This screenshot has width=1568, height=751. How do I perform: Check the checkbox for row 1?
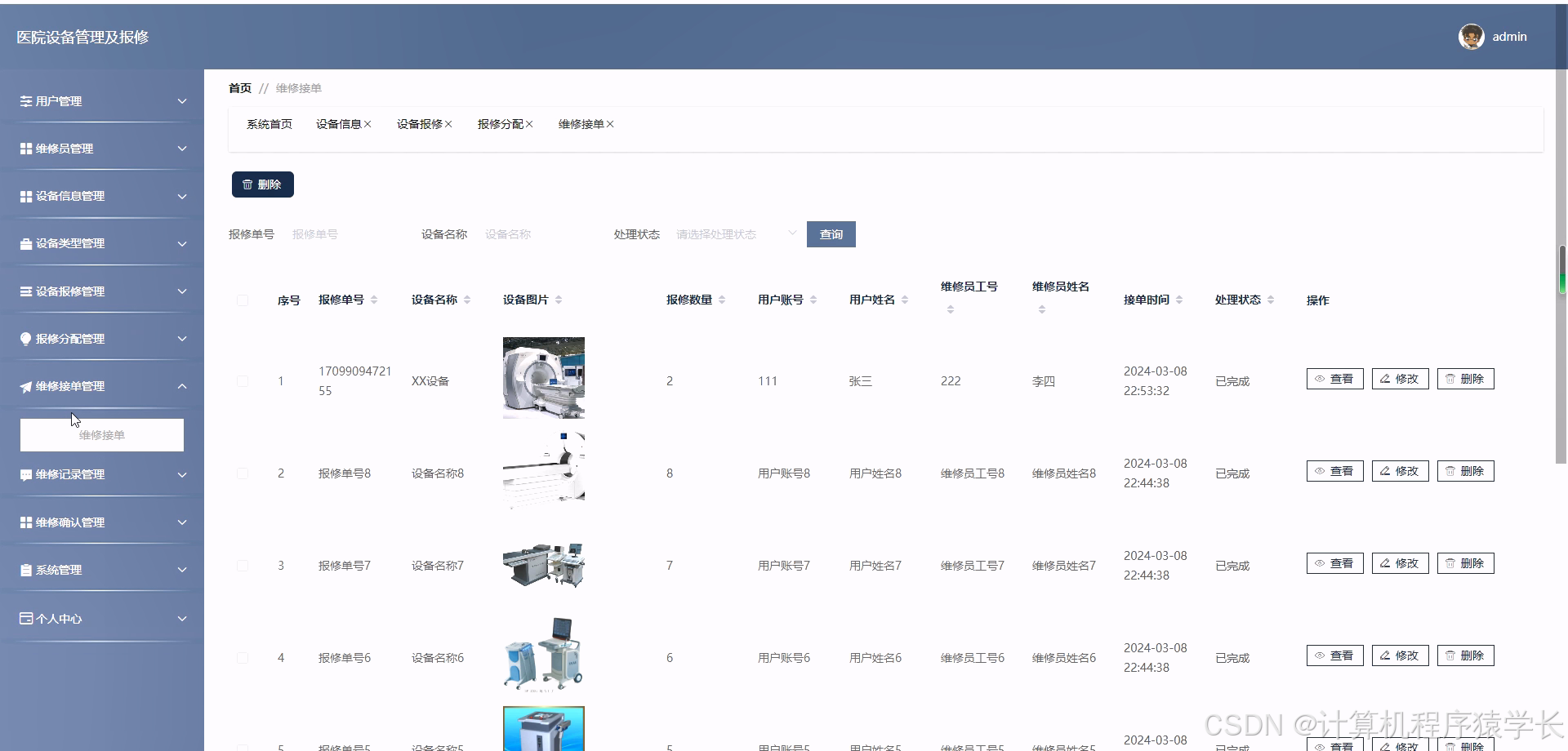[243, 380]
